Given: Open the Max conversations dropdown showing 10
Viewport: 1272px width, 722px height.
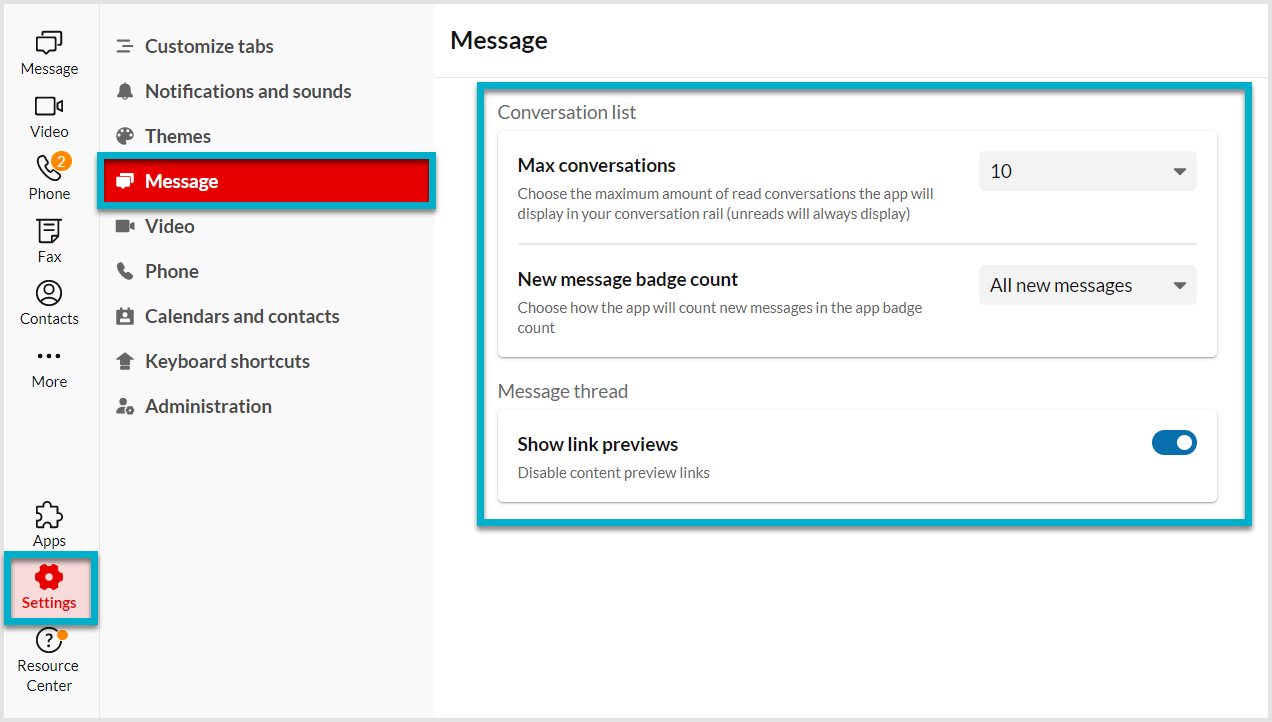Looking at the screenshot, I should pos(1088,171).
